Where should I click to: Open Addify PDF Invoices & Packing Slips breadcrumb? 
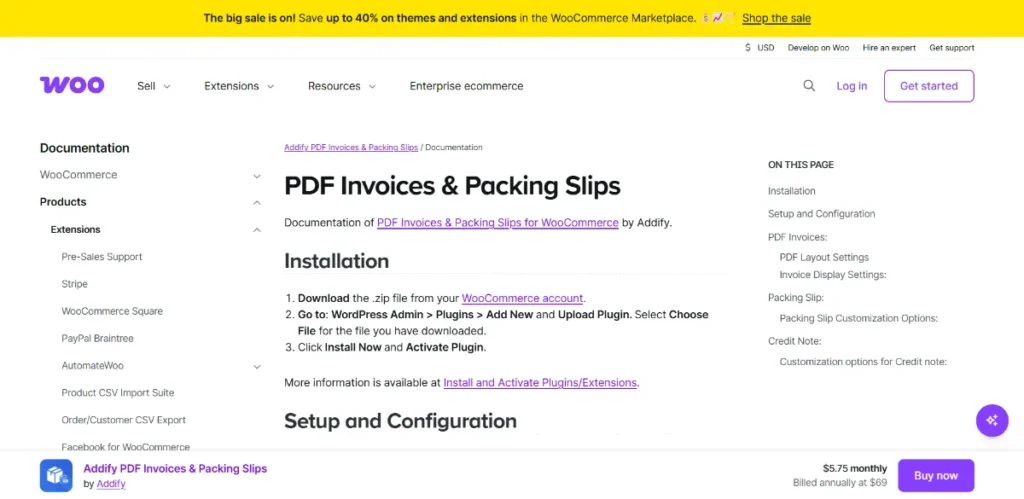click(x=351, y=147)
